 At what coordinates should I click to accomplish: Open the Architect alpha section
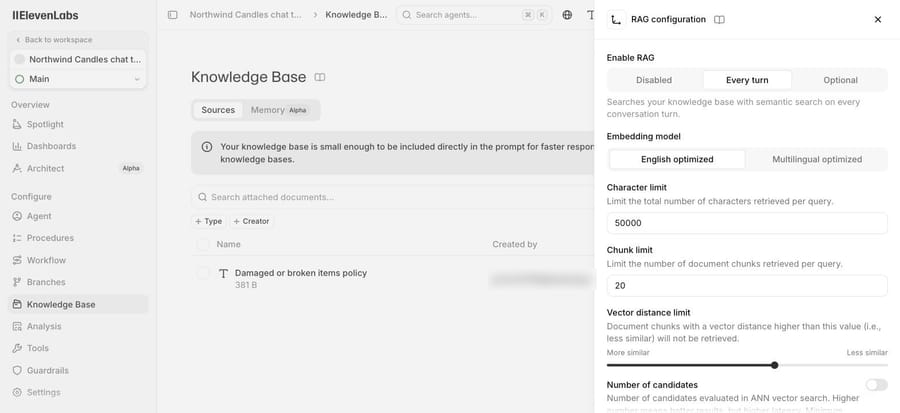[x=78, y=169]
